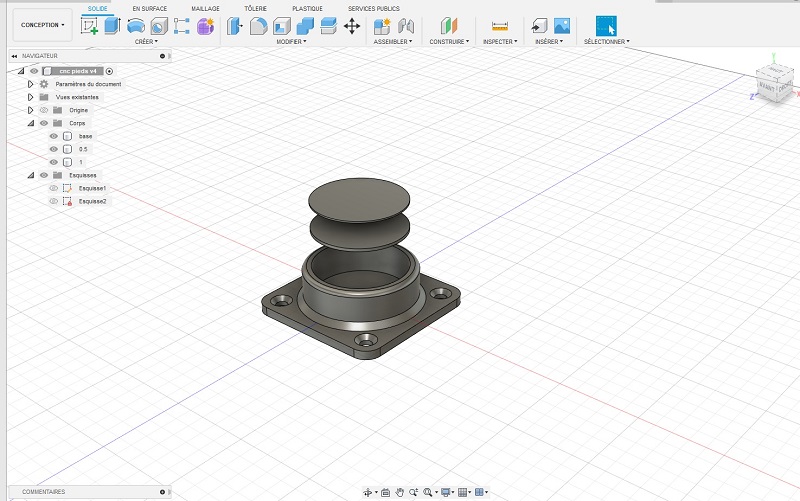
Task: Open the INSPECTER menu
Action: [499, 42]
